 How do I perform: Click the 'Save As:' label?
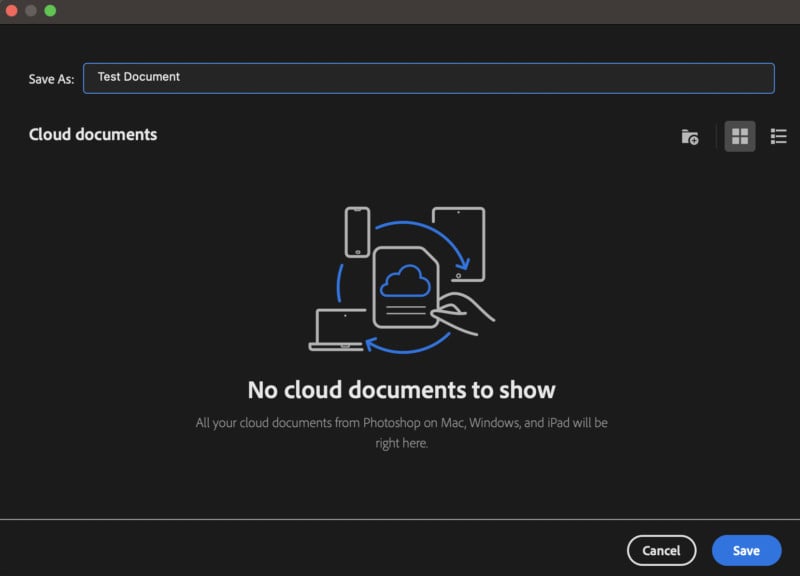(x=51, y=79)
